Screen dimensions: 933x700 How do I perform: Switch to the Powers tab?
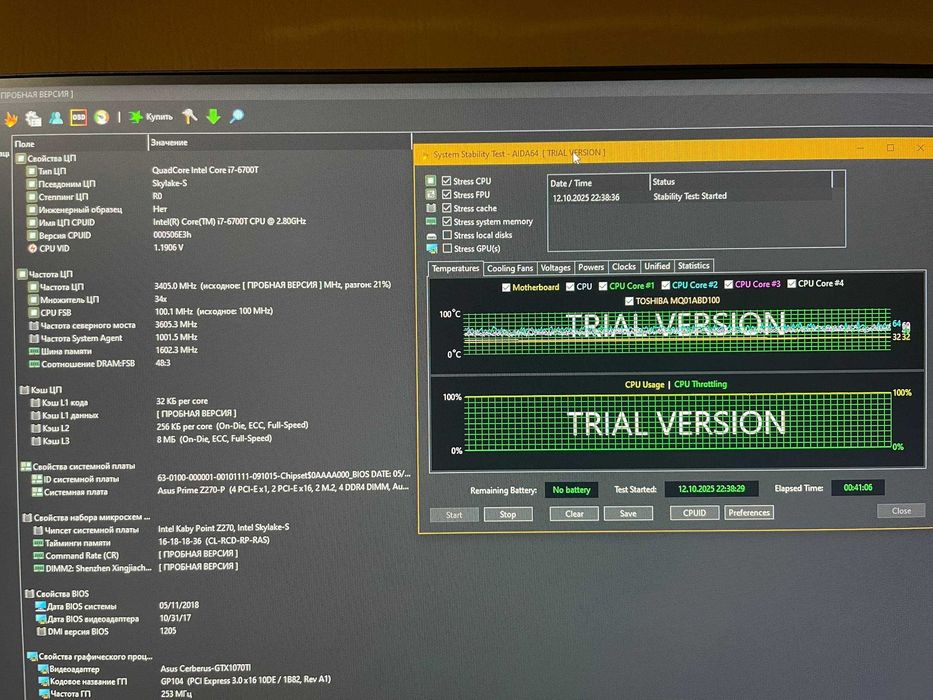(591, 267)
